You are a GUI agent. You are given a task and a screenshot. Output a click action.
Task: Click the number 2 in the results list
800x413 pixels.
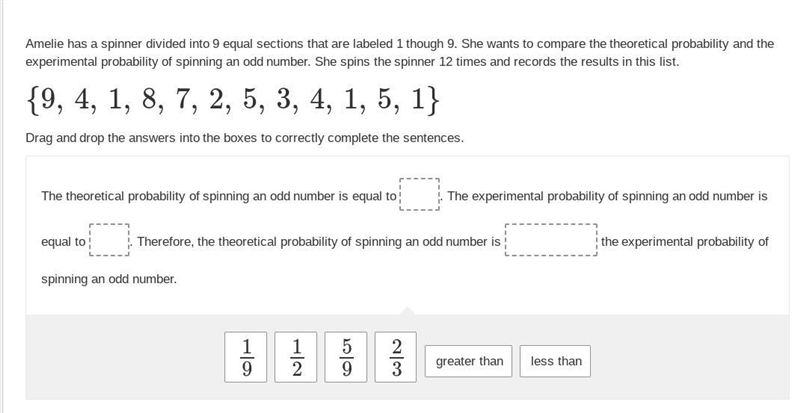click(216, 99)
